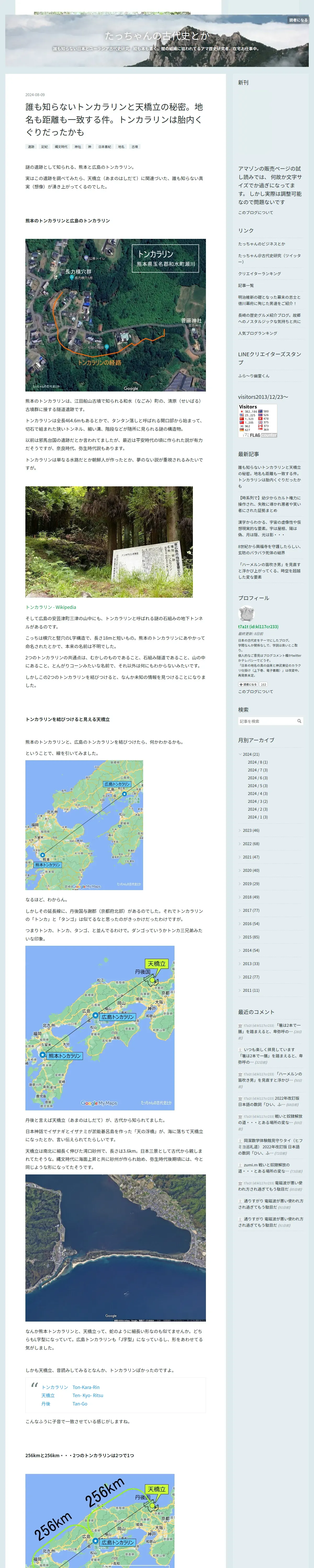Click profile name t7a1t (id:kl117cr233)
314x1568 pixels.
pyautogui.click(x=259, y=626)
